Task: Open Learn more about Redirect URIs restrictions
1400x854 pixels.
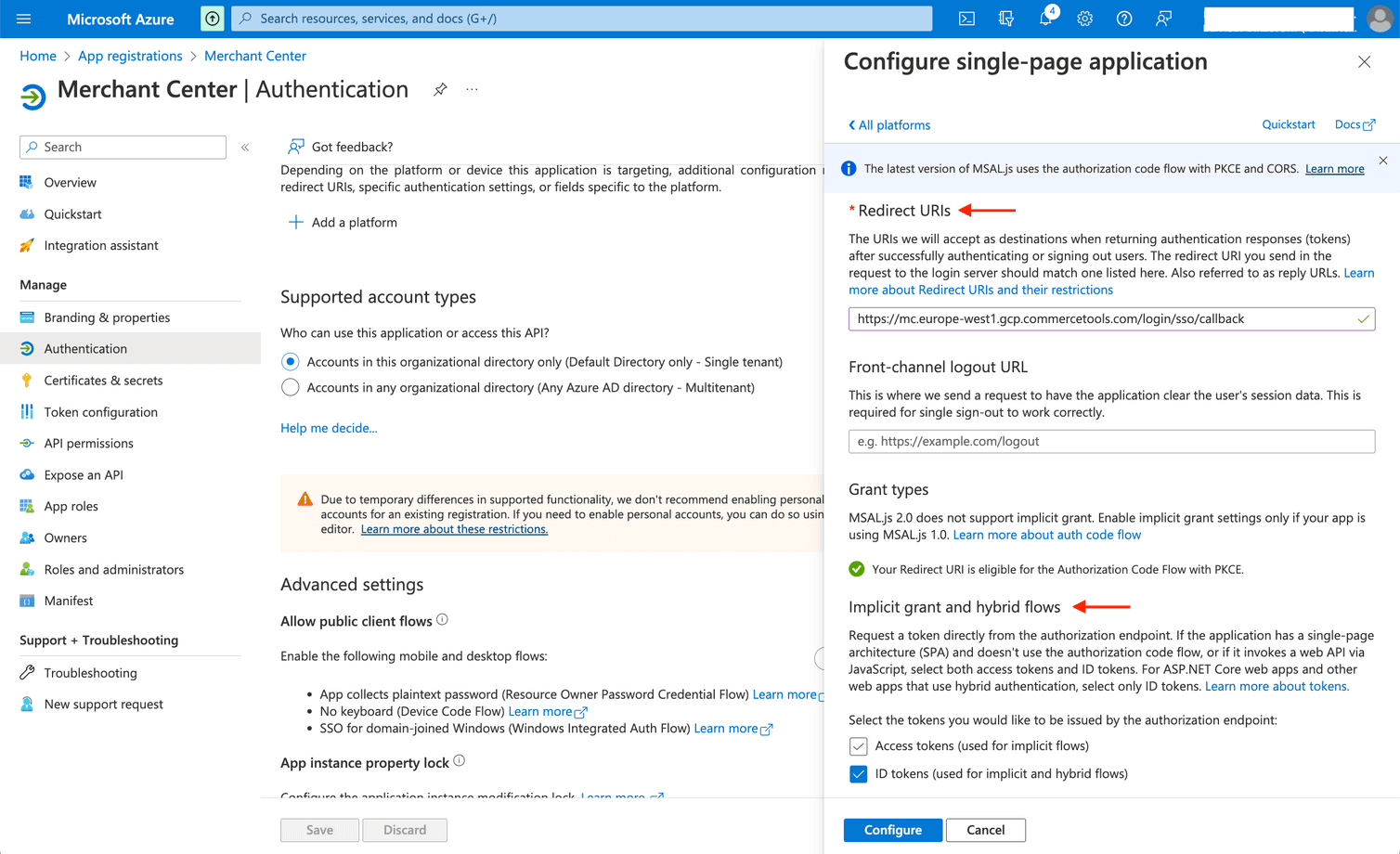Action: [x=1111, y=281]
